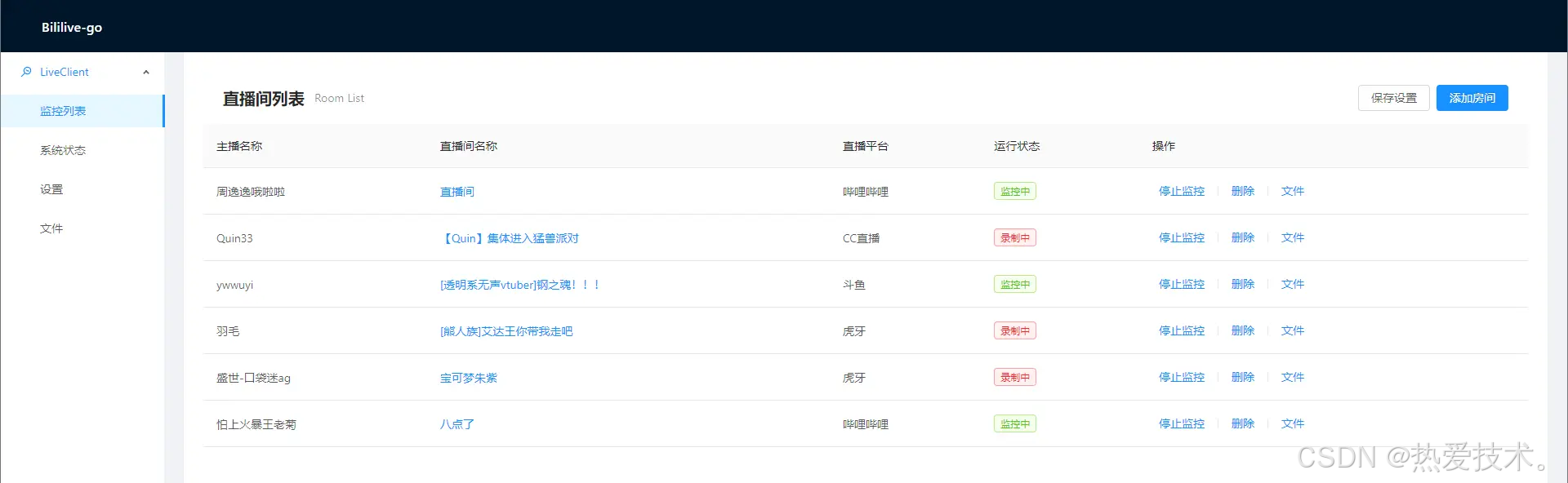Stop monitoring for 盛世-口袋迷ag row
The height and width of the screenshot is (483, 1568).
click(1182, 377)
